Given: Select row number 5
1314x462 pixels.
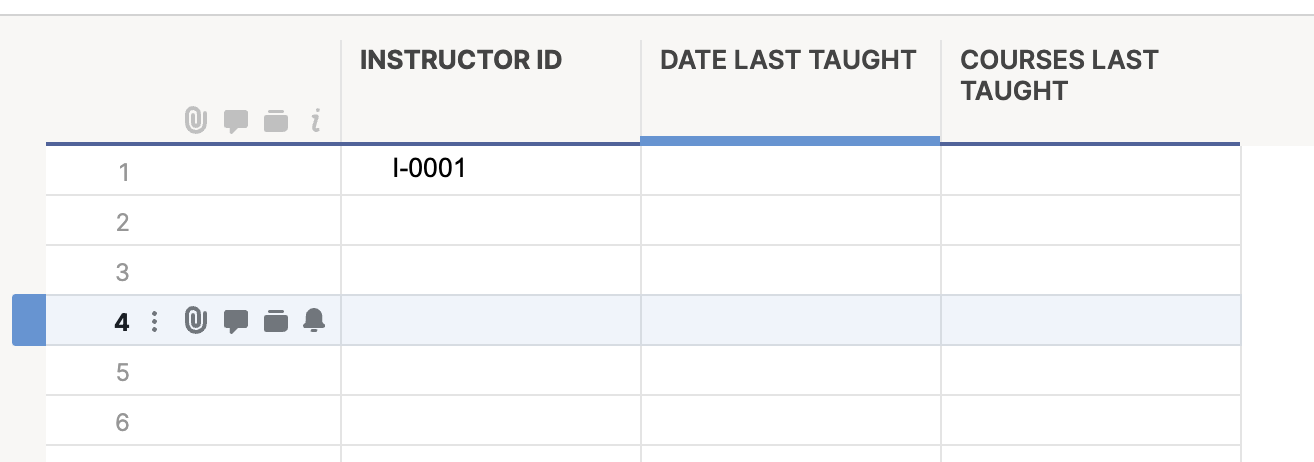Looking at the screenshot, I should 123,372.
